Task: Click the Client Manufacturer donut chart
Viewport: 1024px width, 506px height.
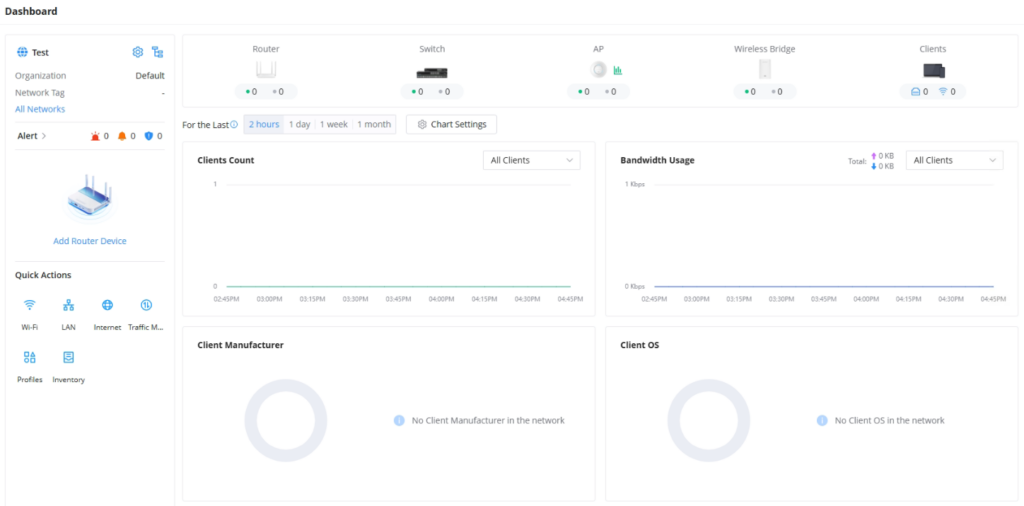Action: [x=286, y=421]
